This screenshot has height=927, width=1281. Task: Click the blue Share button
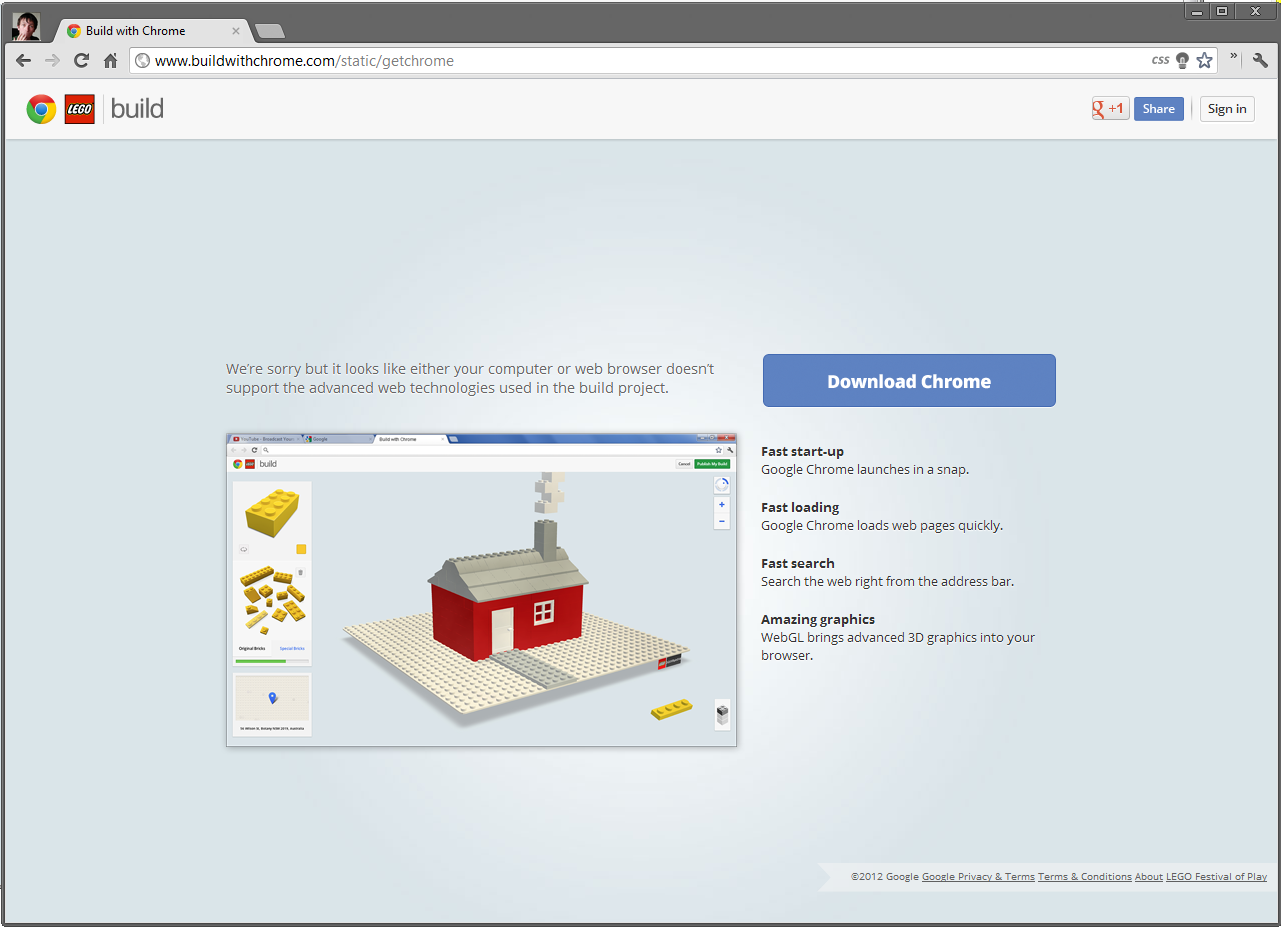click(1159, 109)
